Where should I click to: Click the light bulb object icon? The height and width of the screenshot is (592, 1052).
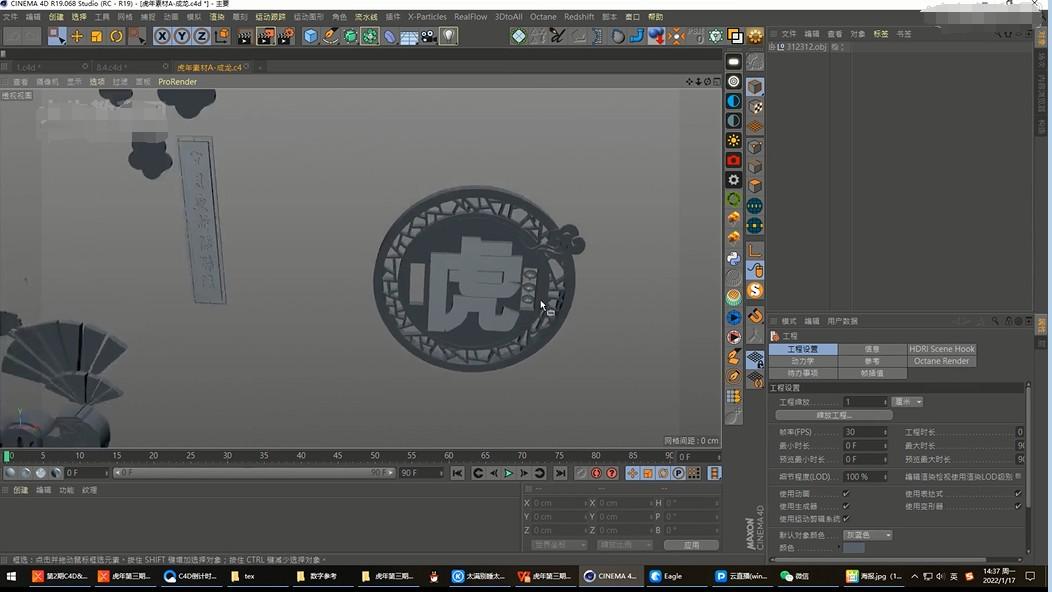pyautogui.click(x=449, y=36)
